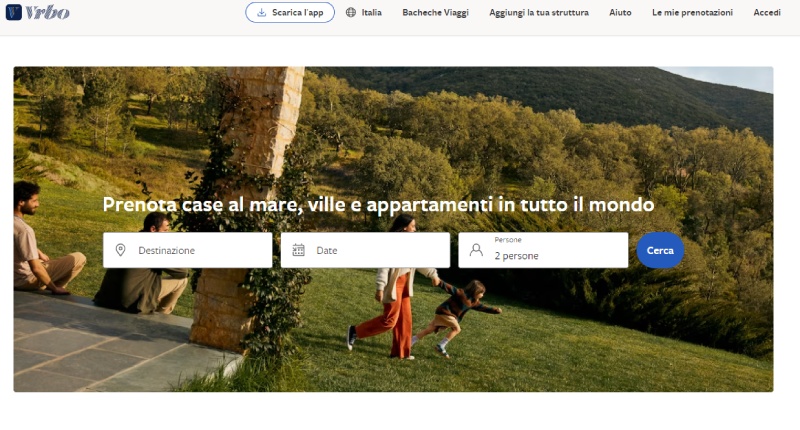Click the person icon in the Persone field
This screenshot has height=430, width=800.
pos(476,250)
